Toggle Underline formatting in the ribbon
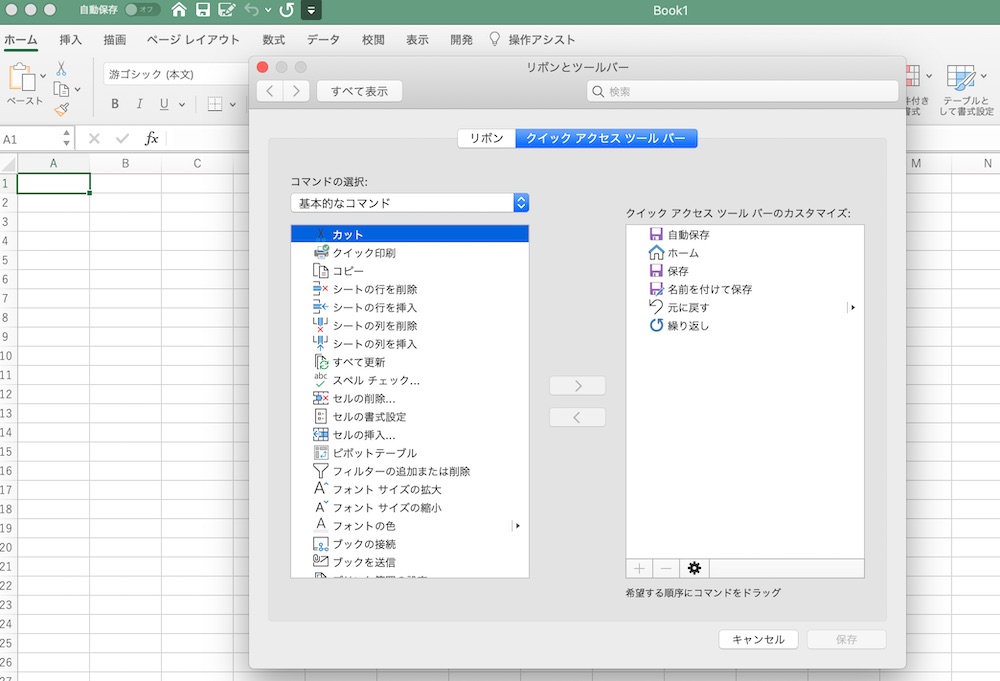This screenshot has width=1000, height=681. coord(164,103)
